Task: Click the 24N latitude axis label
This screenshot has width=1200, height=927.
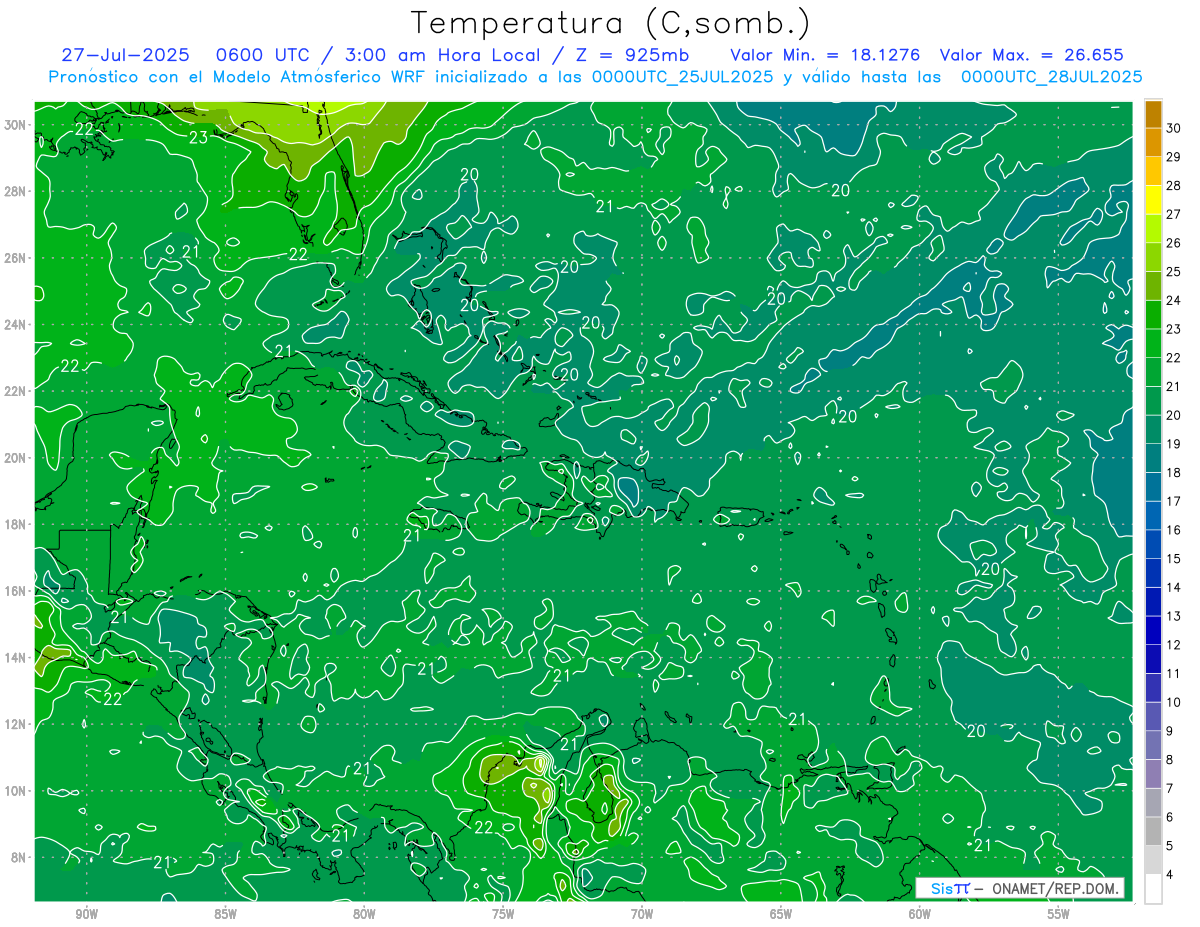Action: (16, 325)
